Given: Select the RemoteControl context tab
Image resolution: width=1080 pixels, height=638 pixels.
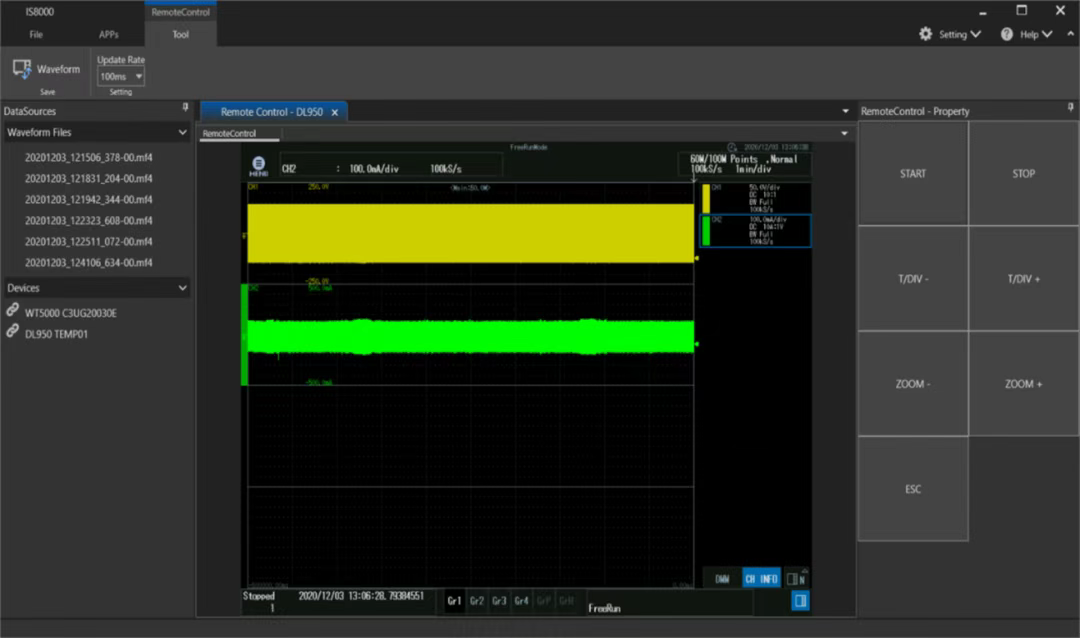Looking at the screenshot, I should pos(180,12).
